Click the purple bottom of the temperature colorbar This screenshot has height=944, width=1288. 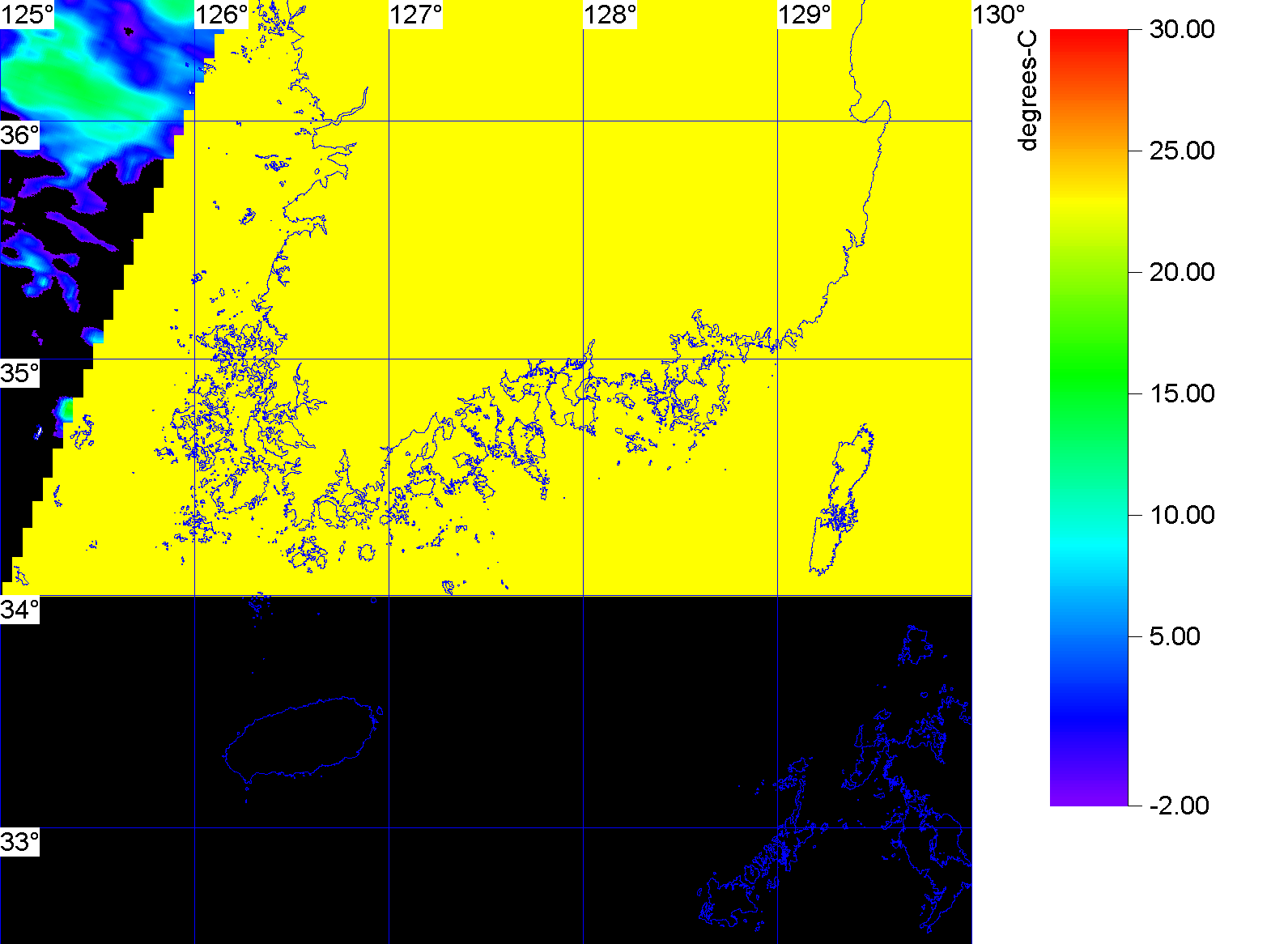[1089, 793]
